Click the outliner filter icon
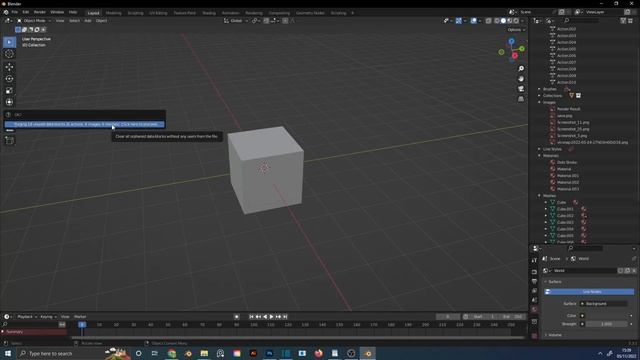This screenshot has width=640, height=360. click(623, 20)
